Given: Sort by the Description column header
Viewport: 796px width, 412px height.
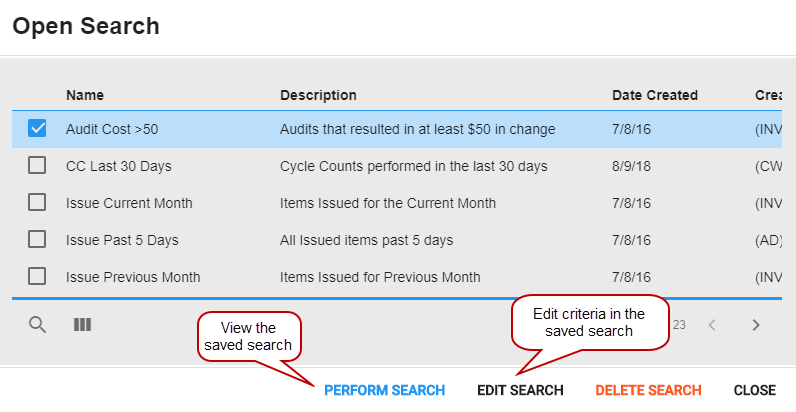Looking at the screenshot, I should coord(318,95).
